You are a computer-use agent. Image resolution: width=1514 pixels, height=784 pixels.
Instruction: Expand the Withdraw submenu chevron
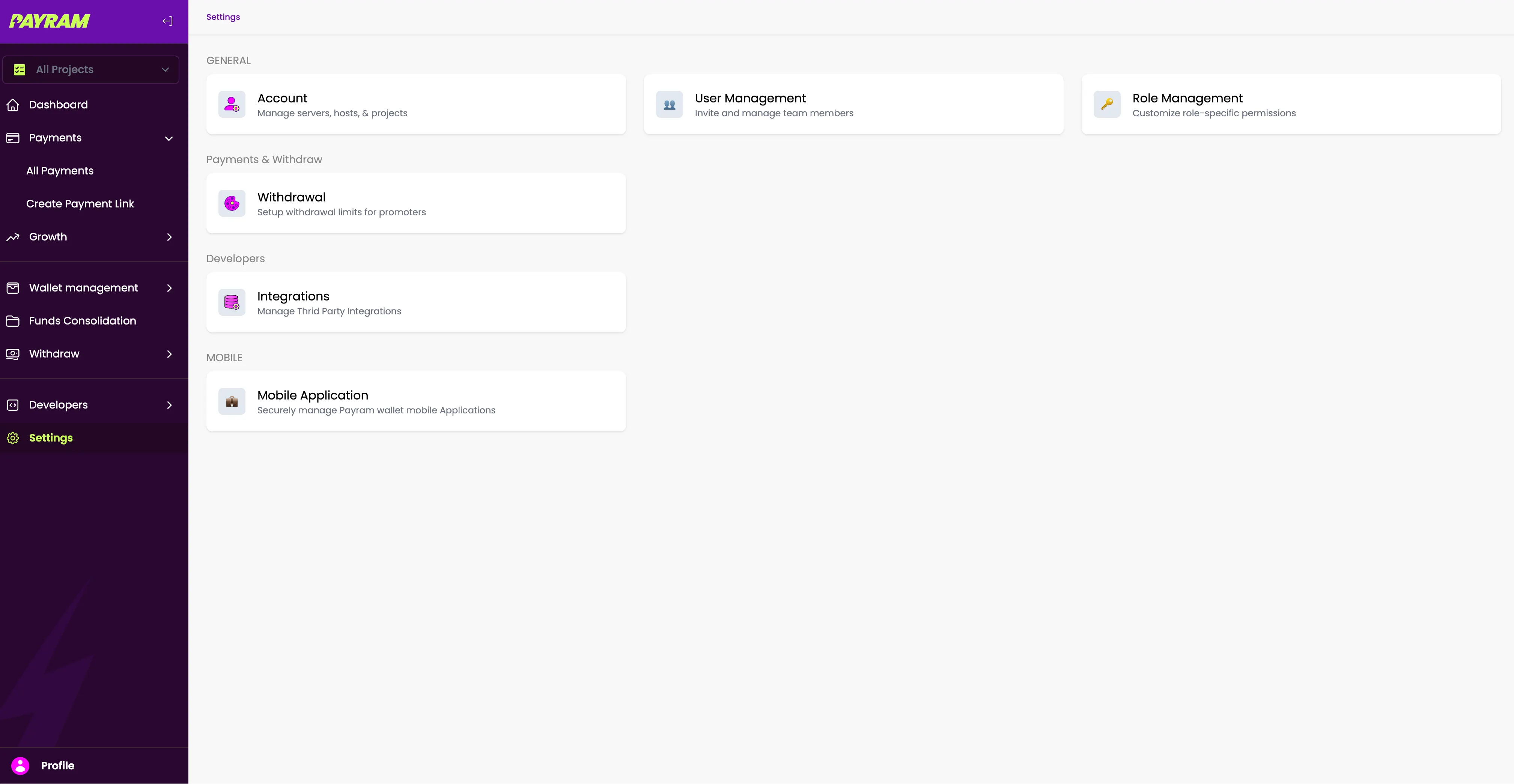click(169, 354)
